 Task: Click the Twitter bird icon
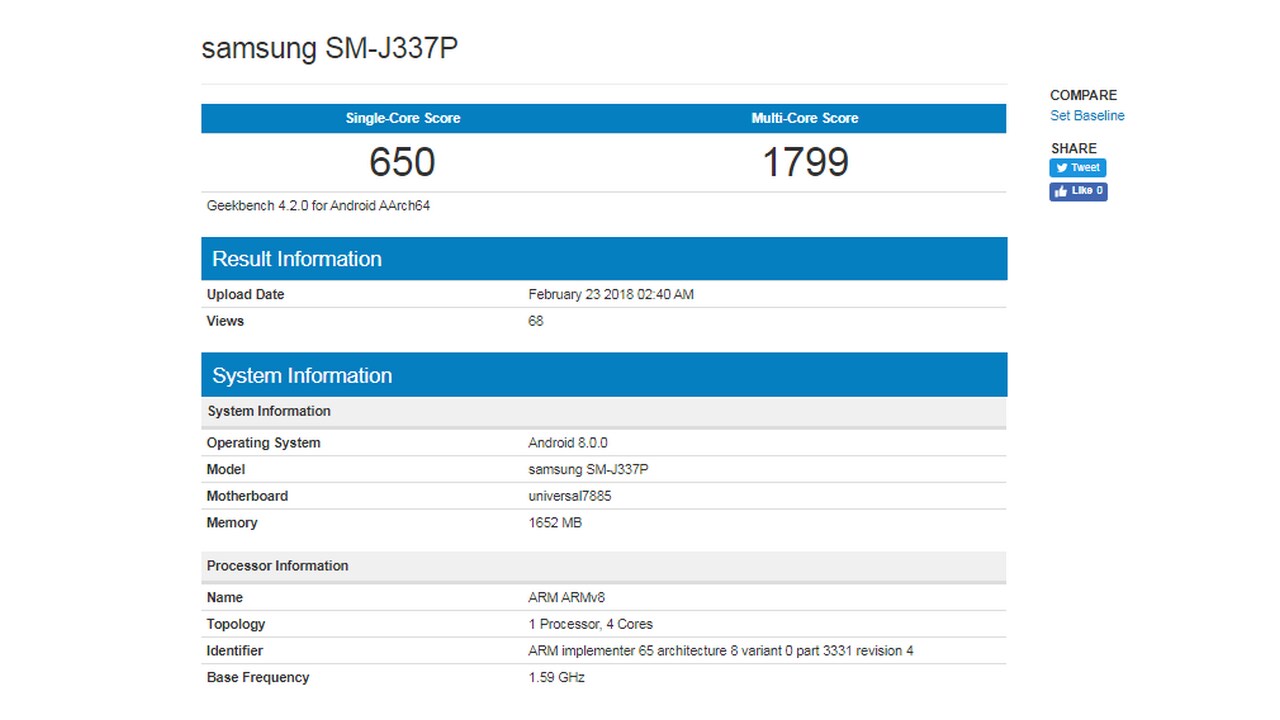tap(1061, 168)
